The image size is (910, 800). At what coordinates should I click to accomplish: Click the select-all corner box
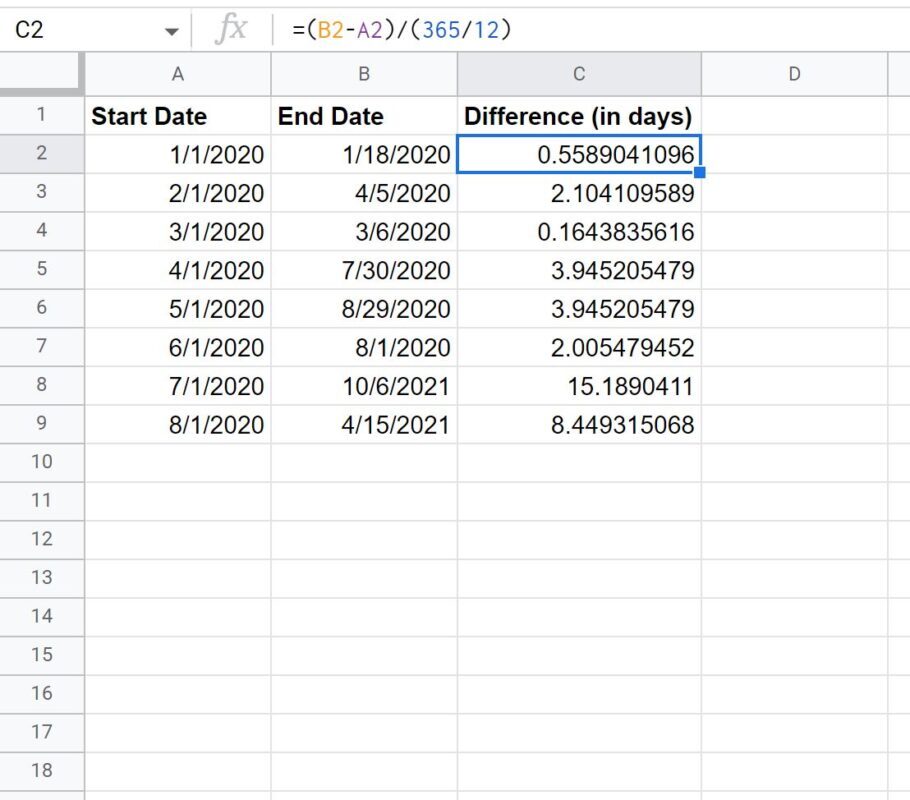[x=41, y=74]
